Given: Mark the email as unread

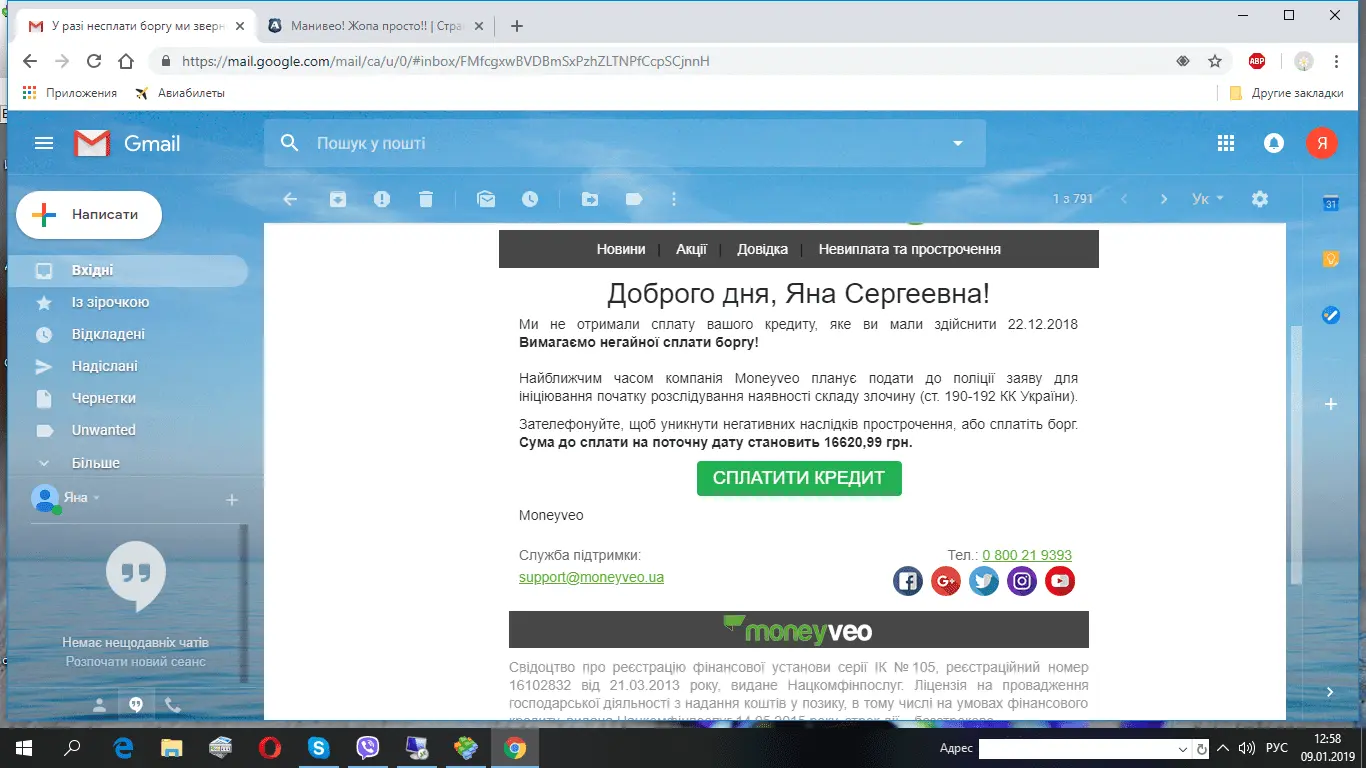Looking at the screenshot, I should (486, 199).
